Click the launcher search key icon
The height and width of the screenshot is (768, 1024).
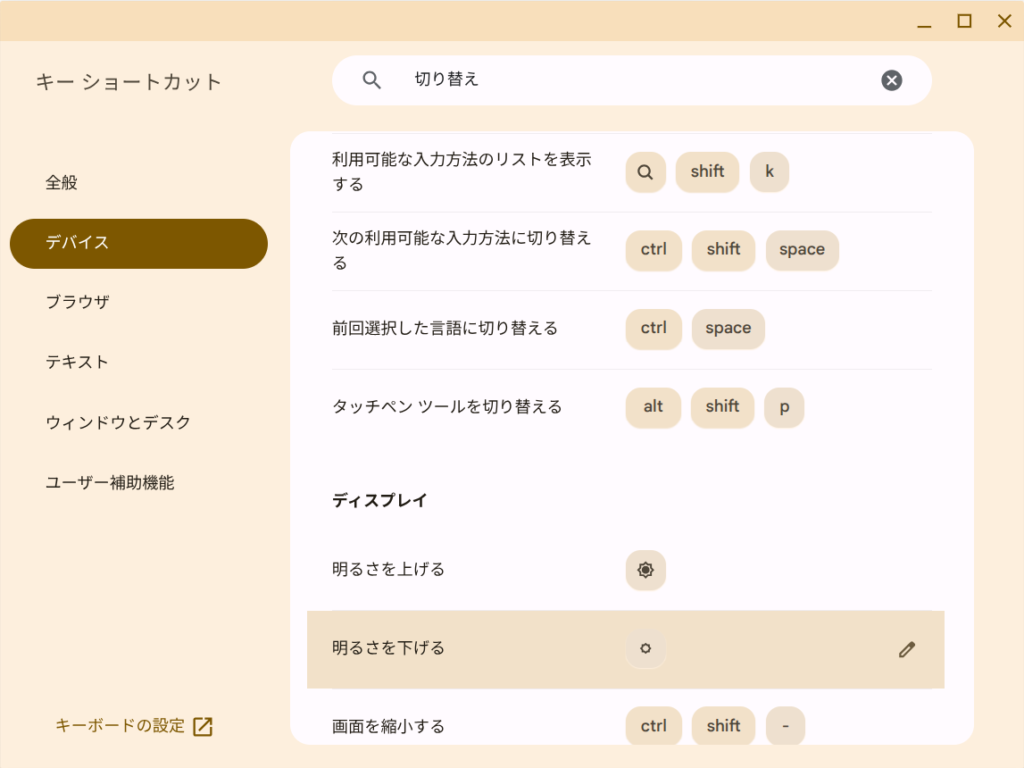click(645, 172)
